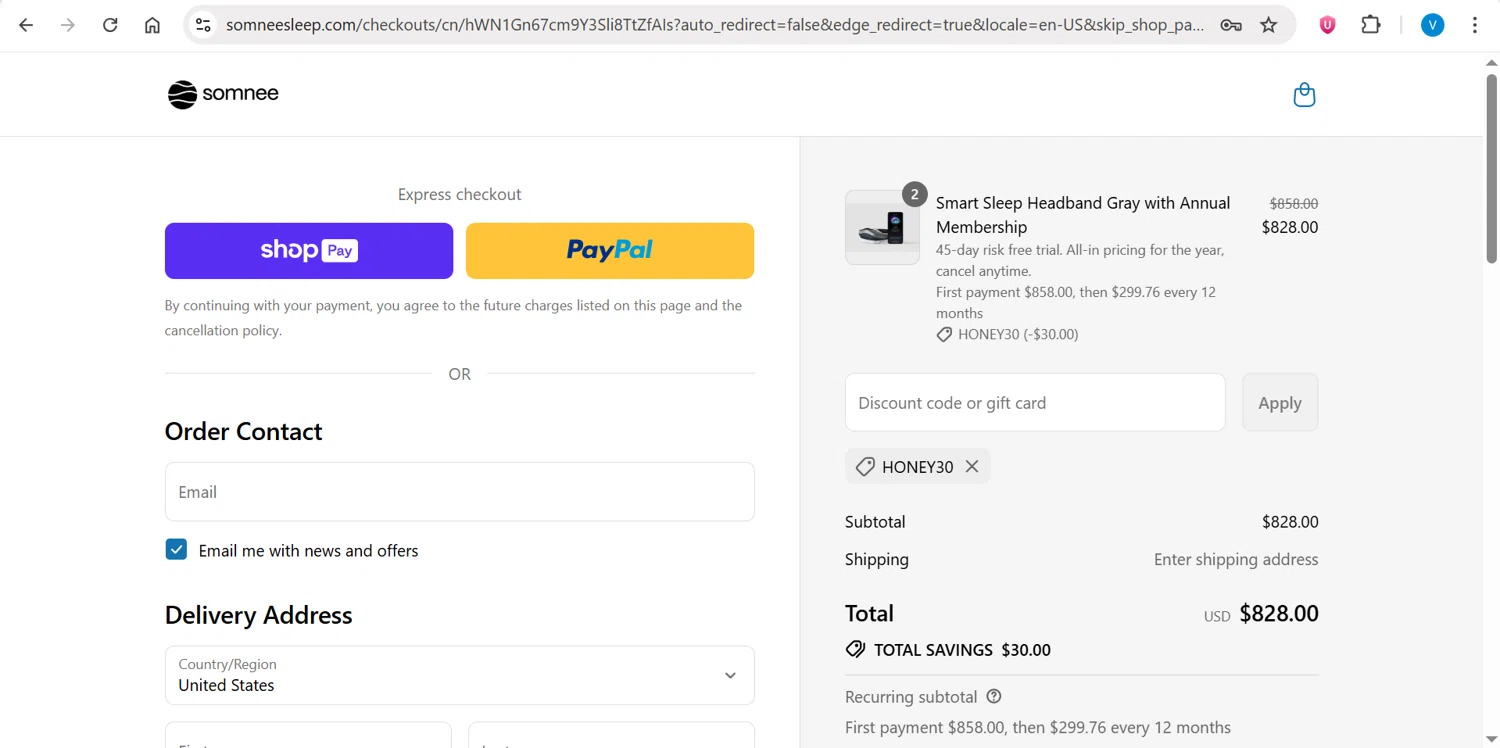Click the browser forward arrow

tap(68, 25)
